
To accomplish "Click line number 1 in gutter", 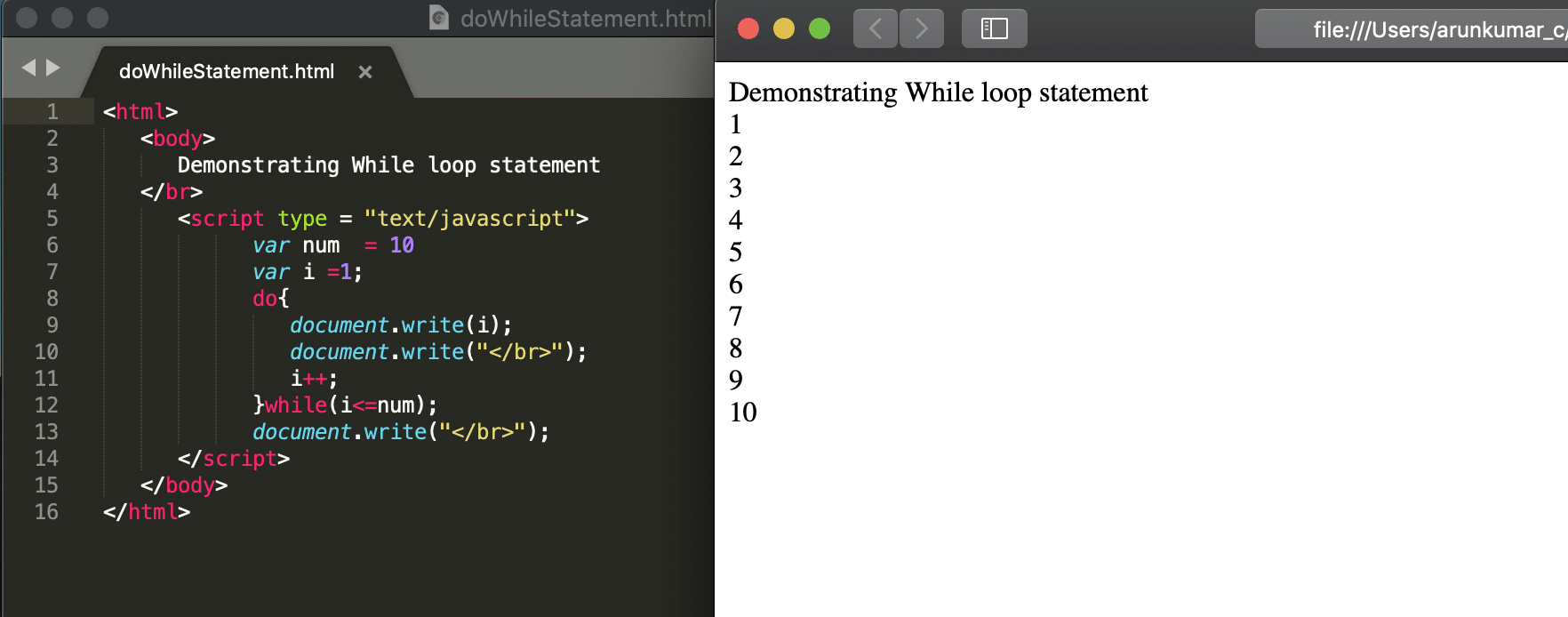I will tap(52, 112).
